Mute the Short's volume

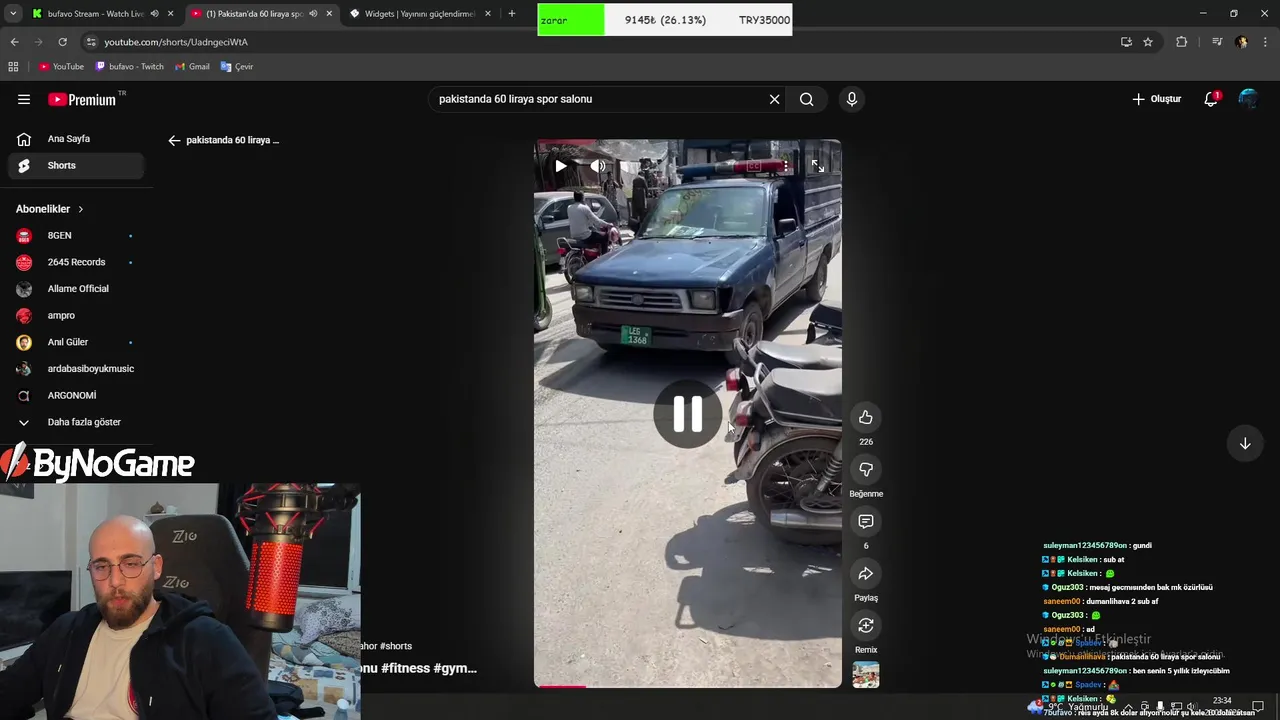pyautogui.click(x=598, y=166)
